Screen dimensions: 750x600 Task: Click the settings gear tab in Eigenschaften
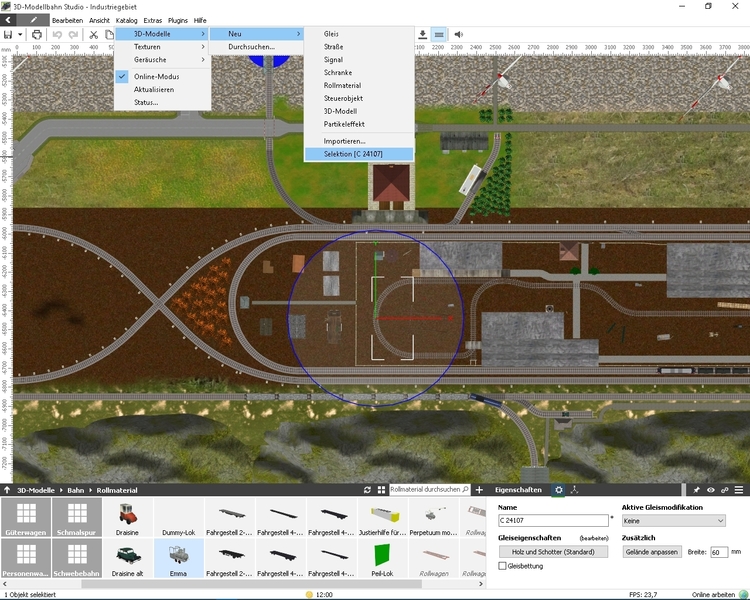tap(559, 490)
